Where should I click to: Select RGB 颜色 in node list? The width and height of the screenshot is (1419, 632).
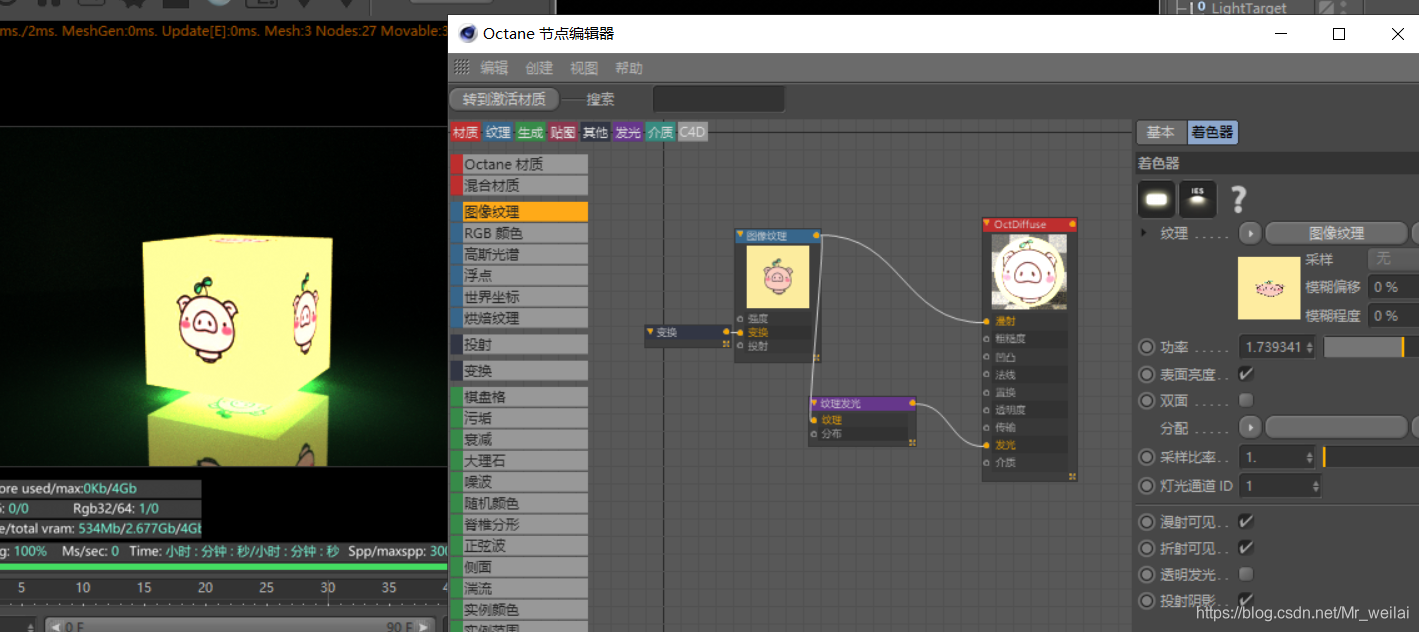tap(519, 233)
